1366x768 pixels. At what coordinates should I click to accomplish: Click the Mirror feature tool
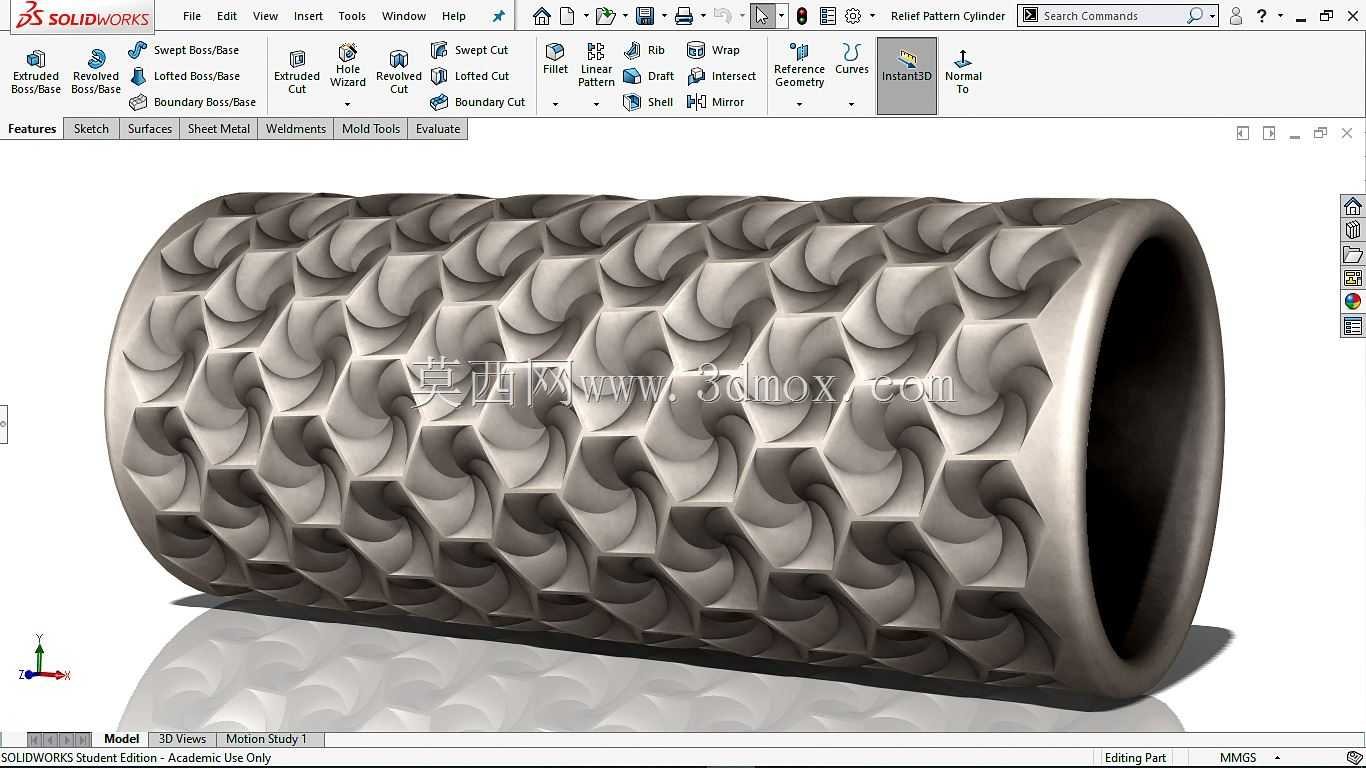point(716,102)
